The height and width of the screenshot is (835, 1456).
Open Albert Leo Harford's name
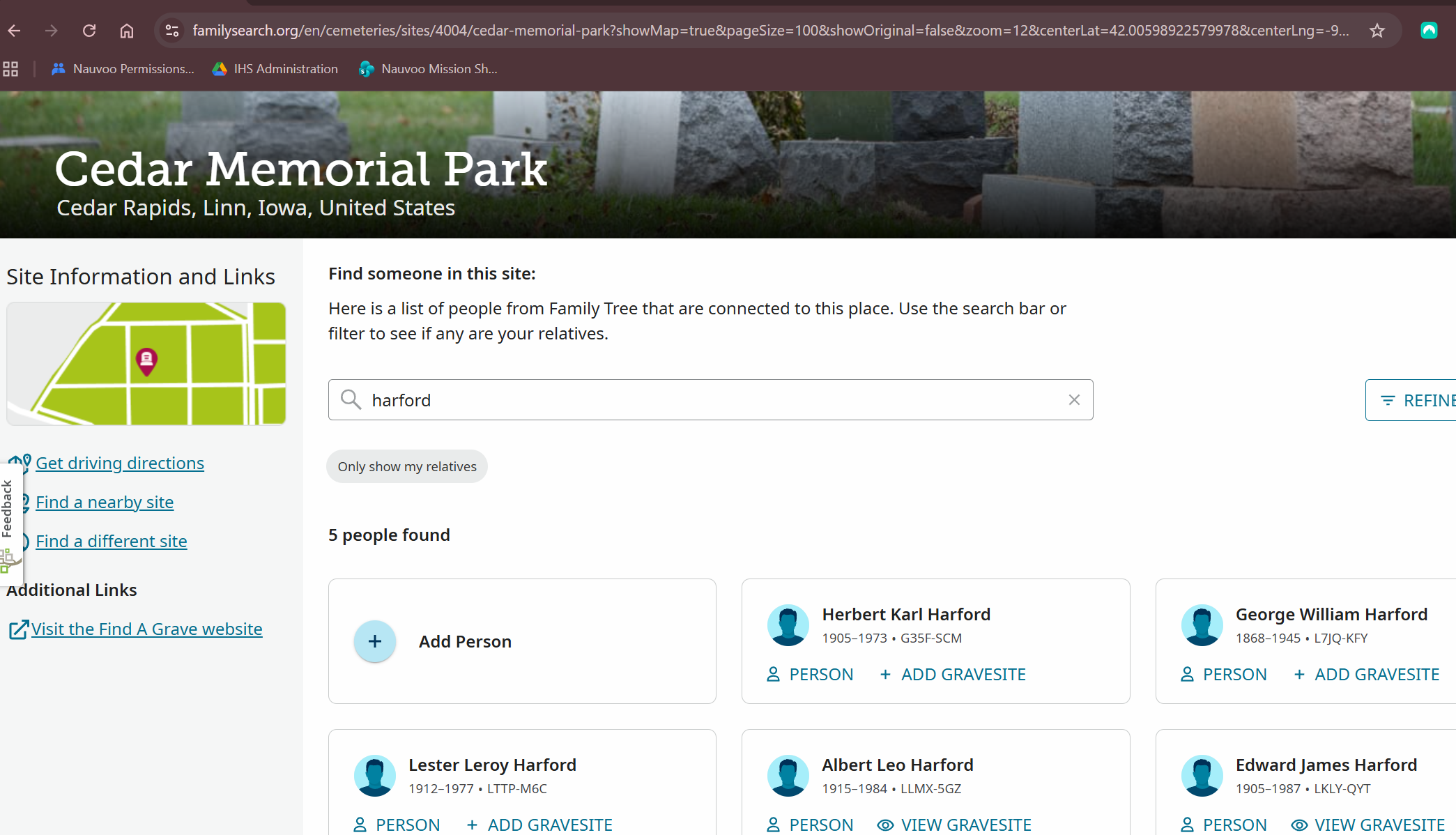click(898, 765)
